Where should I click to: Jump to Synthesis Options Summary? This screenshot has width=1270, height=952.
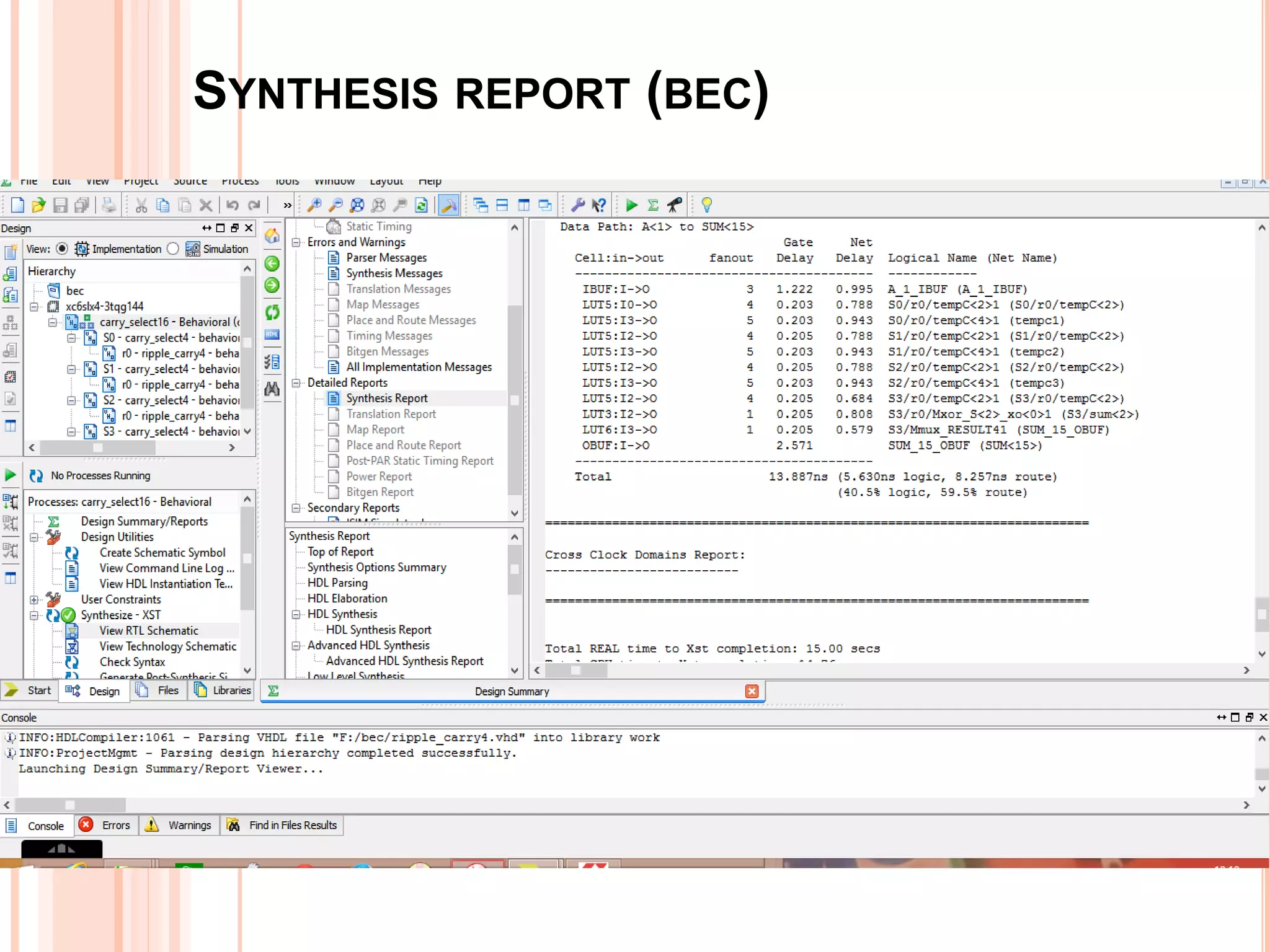point(377,567)
